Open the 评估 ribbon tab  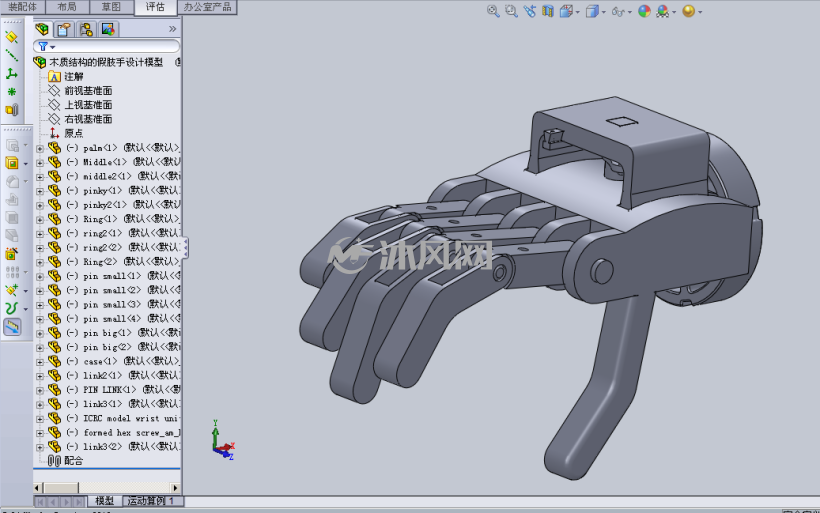(x=155, y=7)
